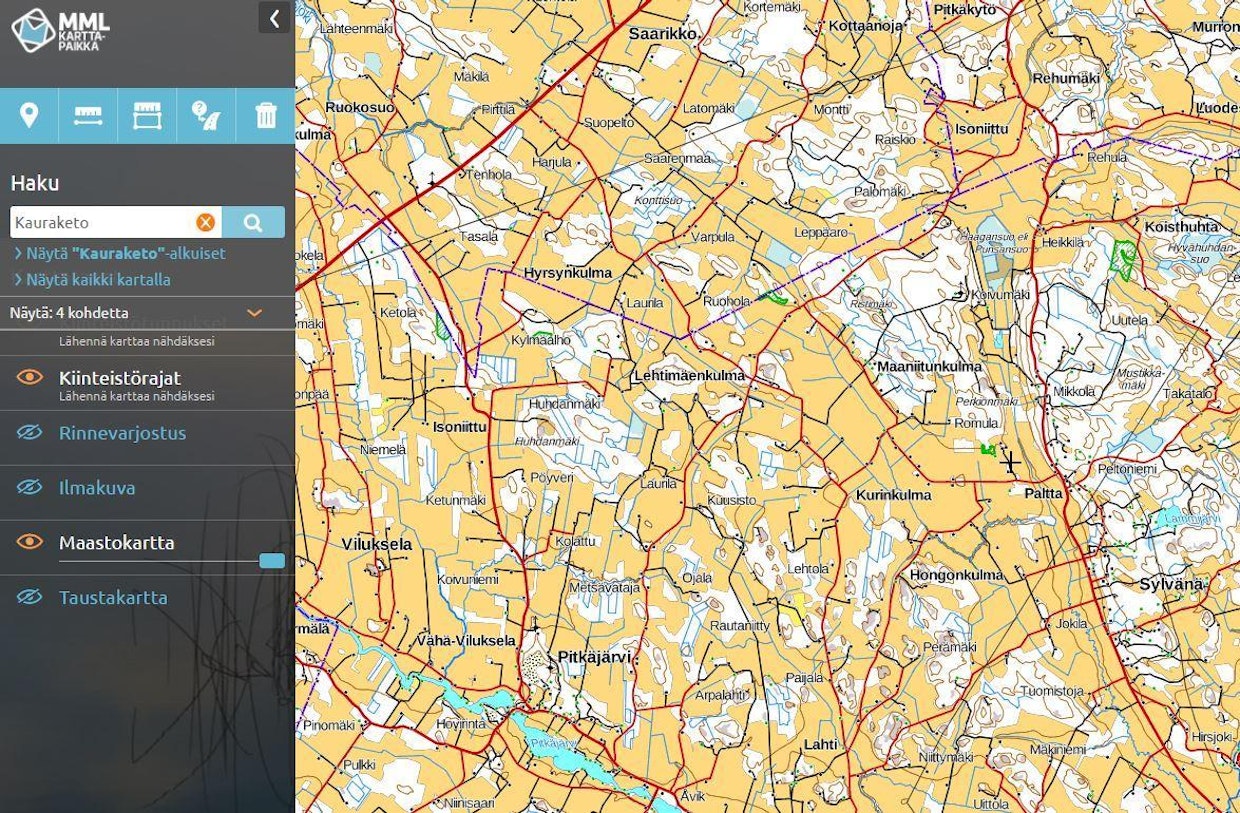The image size is (1240, 813).
Task: Expand the Näytä: 4 kohdetta list
Action: pyautogui.click(x=254, y=313)
